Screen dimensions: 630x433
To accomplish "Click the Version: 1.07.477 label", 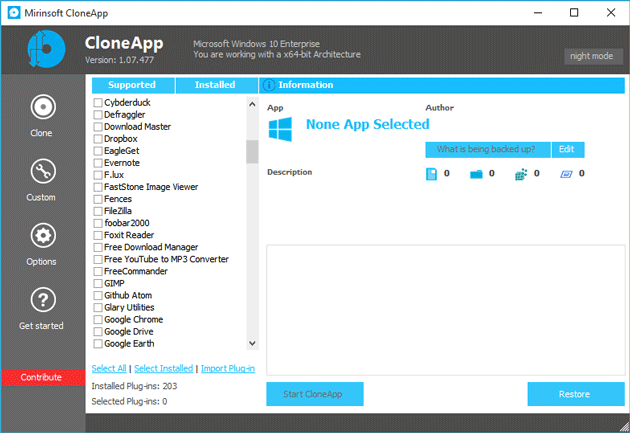I will 119,60.
